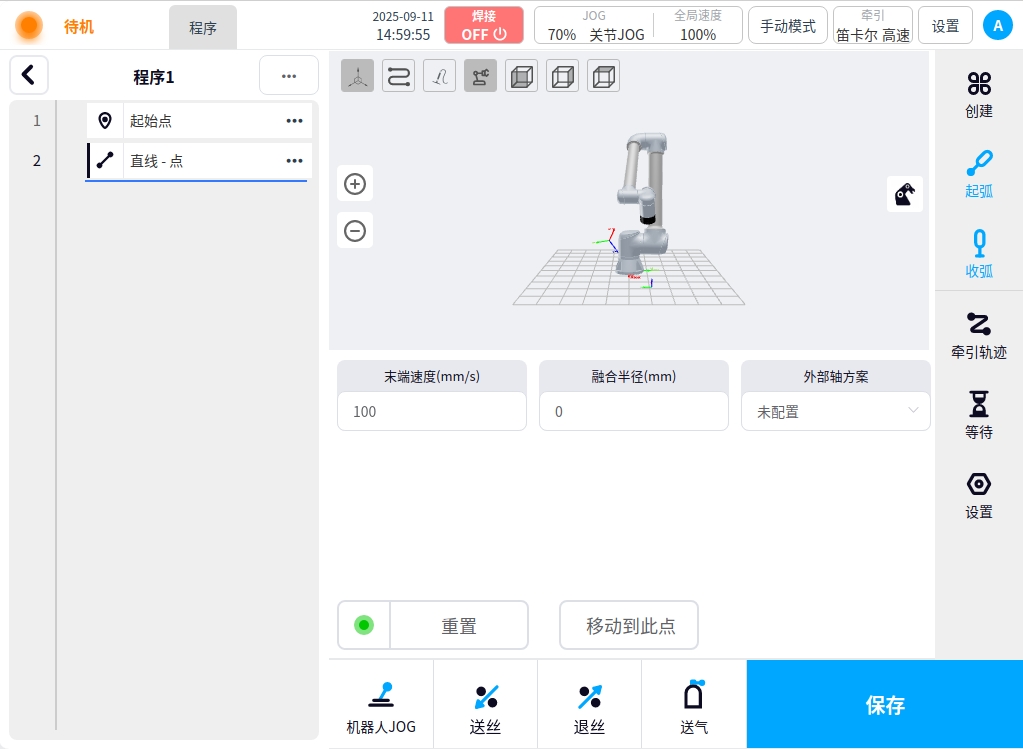
Task: Click the 退丝 wire retract icon
Action: (x=589, y=704)
